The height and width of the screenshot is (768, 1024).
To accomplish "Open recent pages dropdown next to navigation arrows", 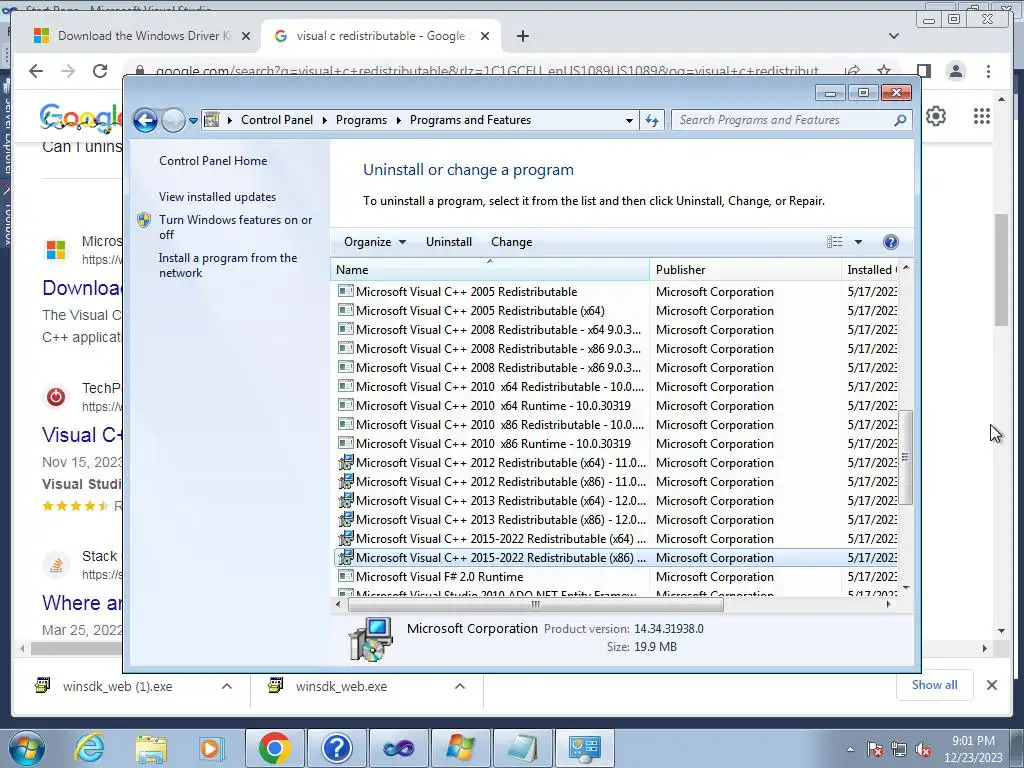I will click(x=193, y=121).
